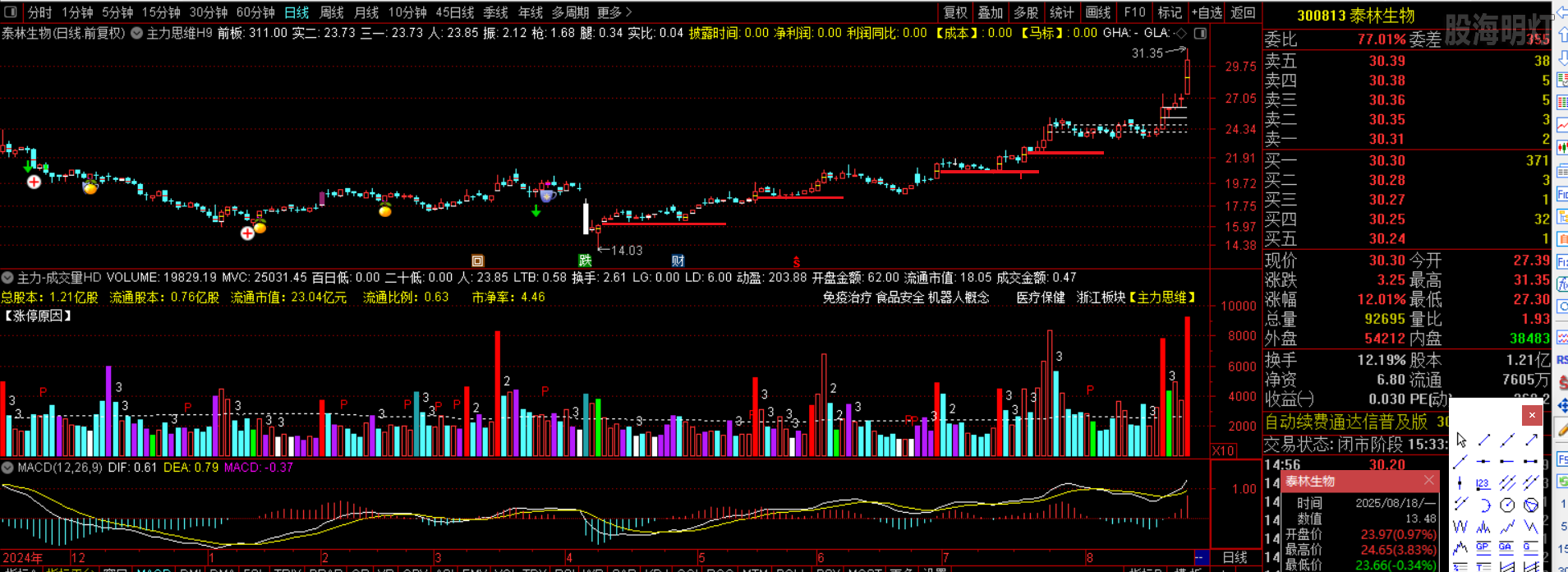Switch to 60分钟 chart period
This screenshot has width=1568, height=572.
tap(255, 12)
